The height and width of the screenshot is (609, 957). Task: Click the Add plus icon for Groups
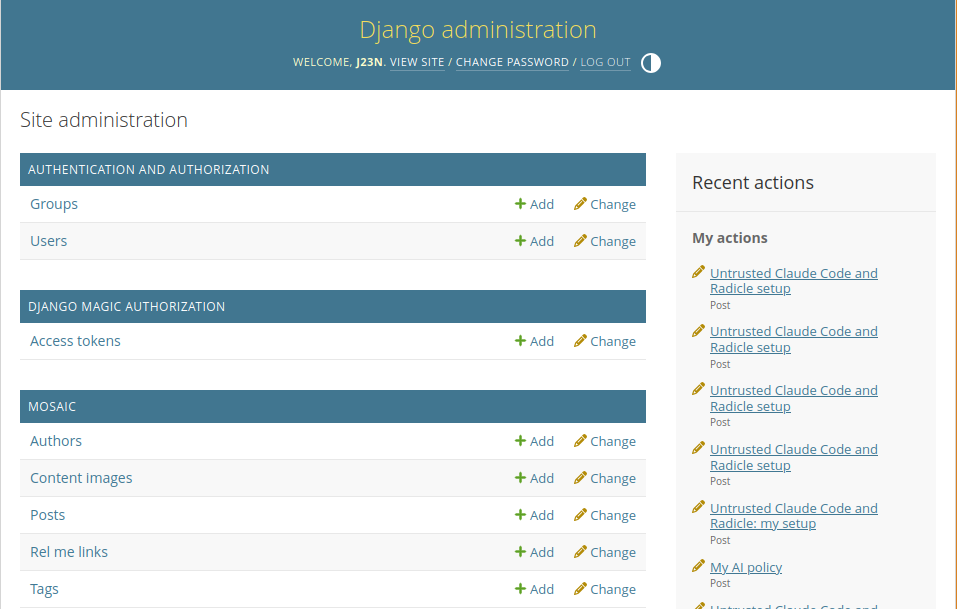point(520,204)
